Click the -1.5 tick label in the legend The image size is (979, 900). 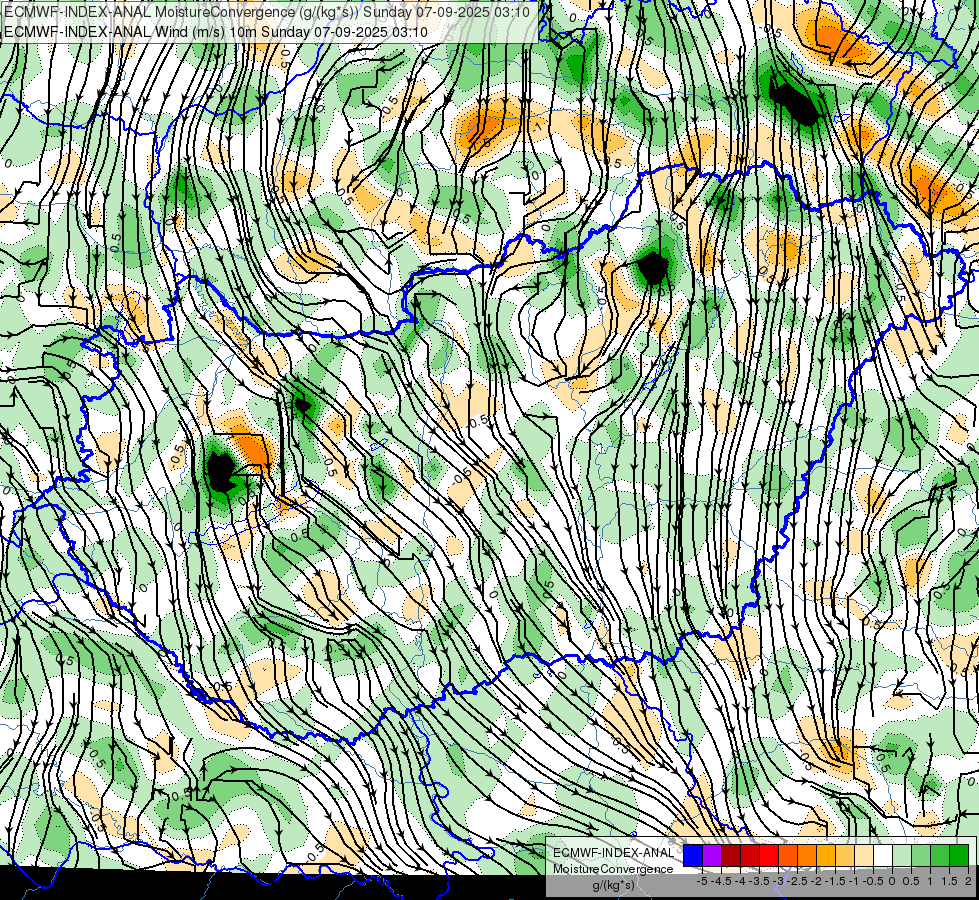pos(835,881)
